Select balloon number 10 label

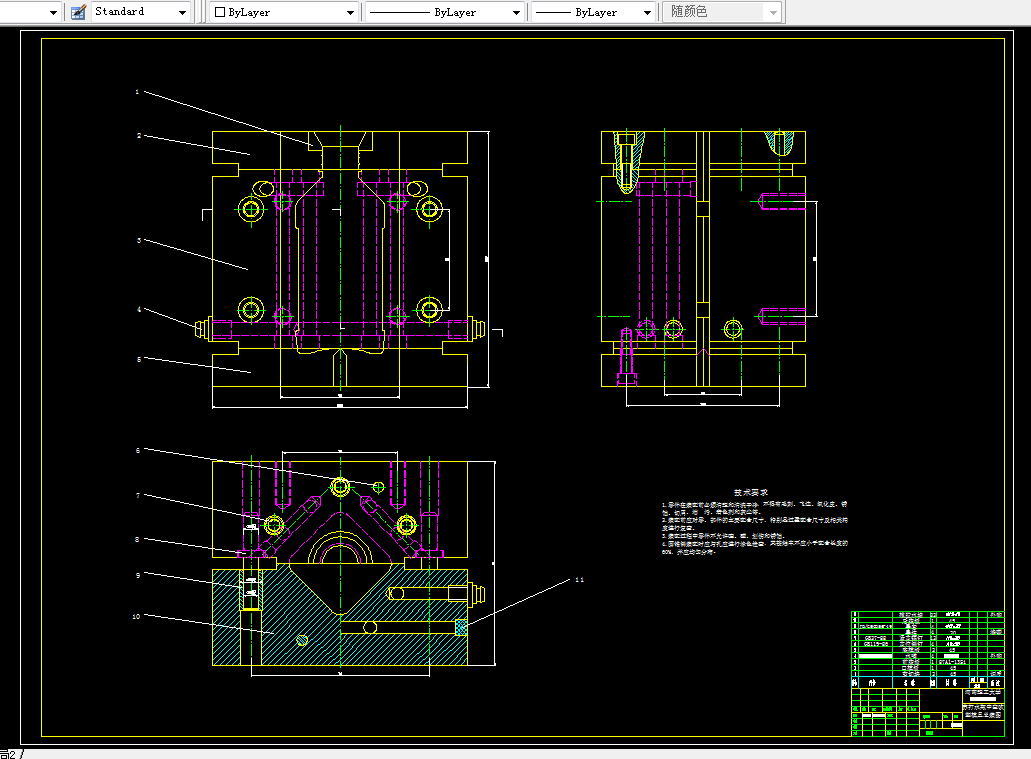click(136, 616)
